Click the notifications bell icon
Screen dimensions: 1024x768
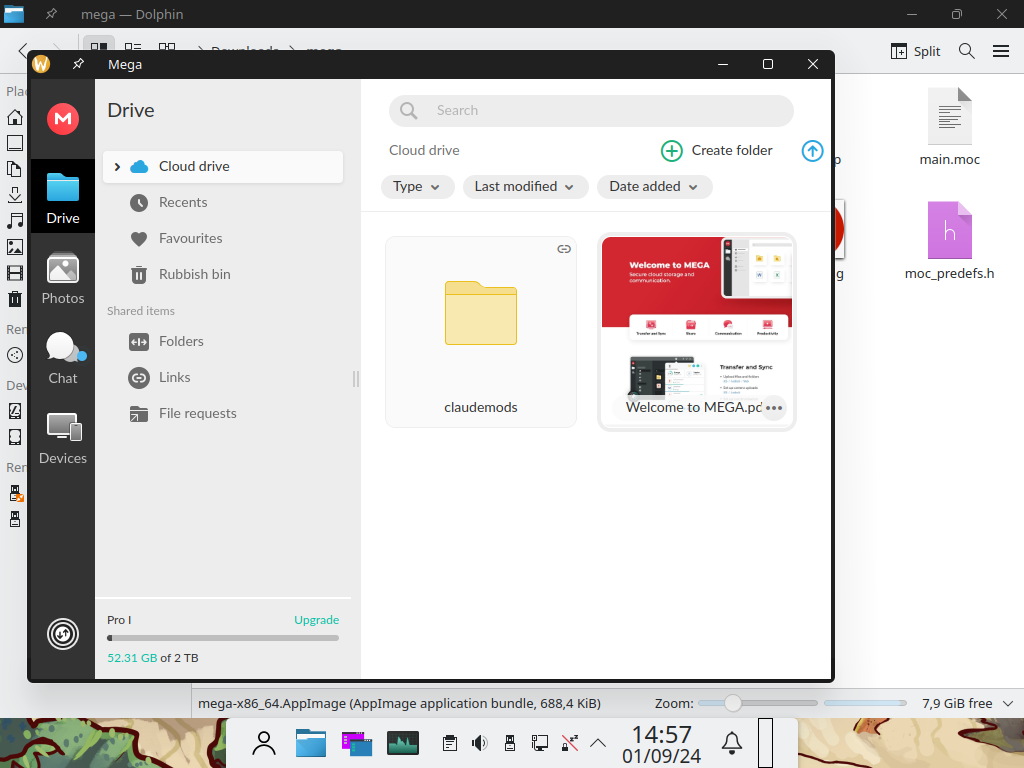(731, 743)
